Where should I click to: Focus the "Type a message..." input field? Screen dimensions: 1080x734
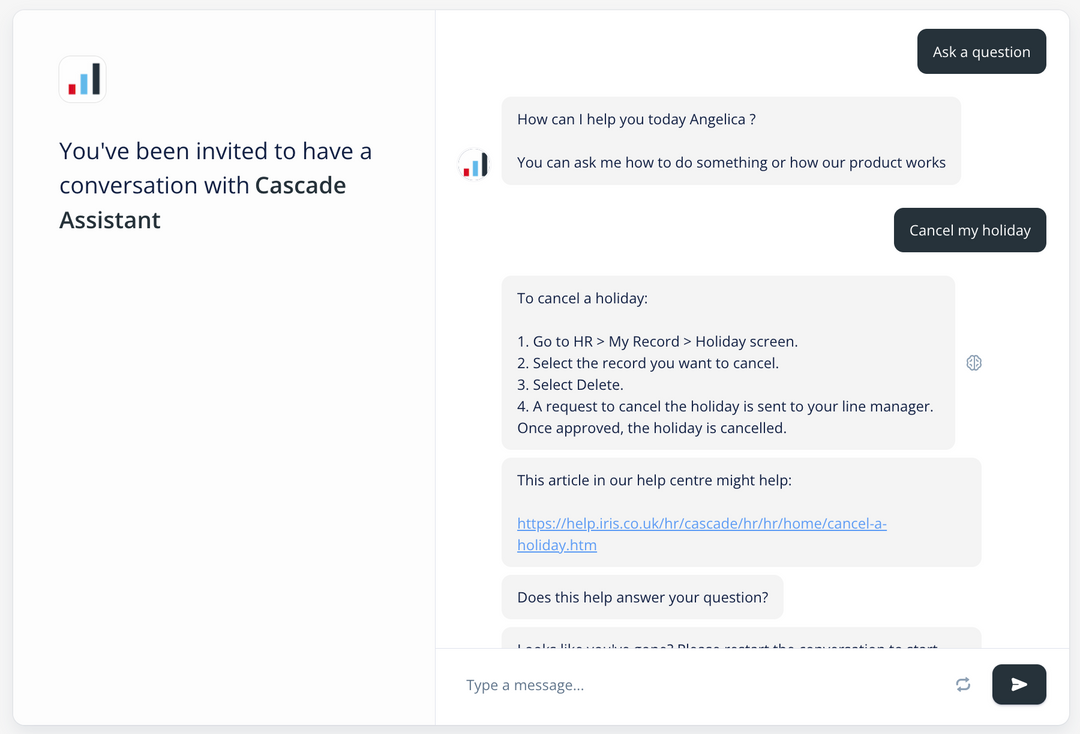coord(700,685)
